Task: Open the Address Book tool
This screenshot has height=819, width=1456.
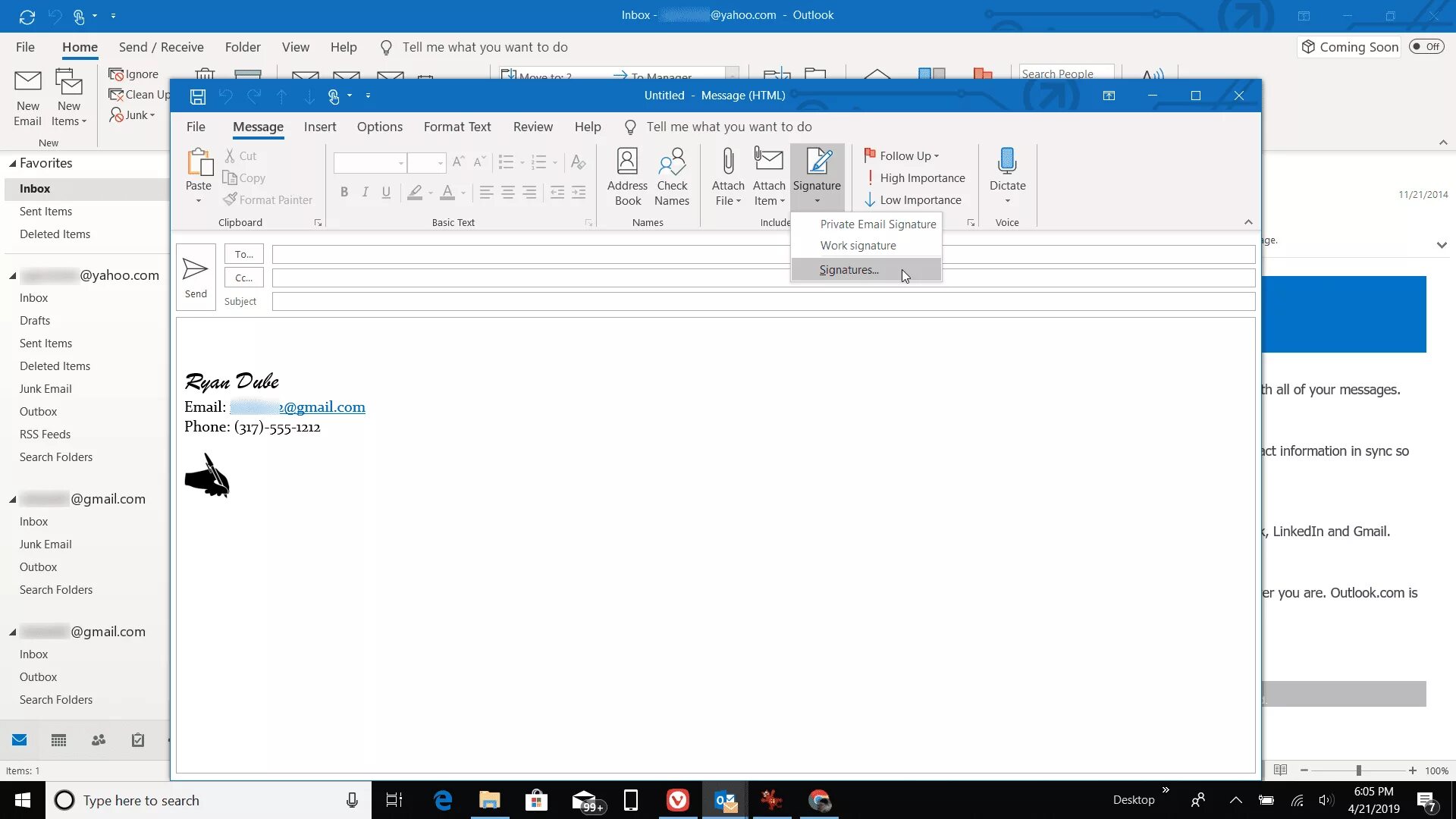Action: point(626,177)
